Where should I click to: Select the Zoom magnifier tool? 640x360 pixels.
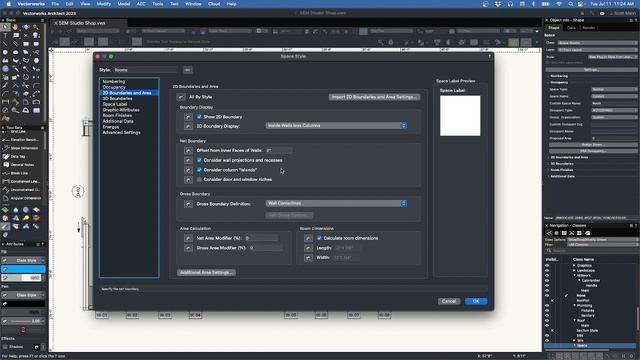pos(36,27)
